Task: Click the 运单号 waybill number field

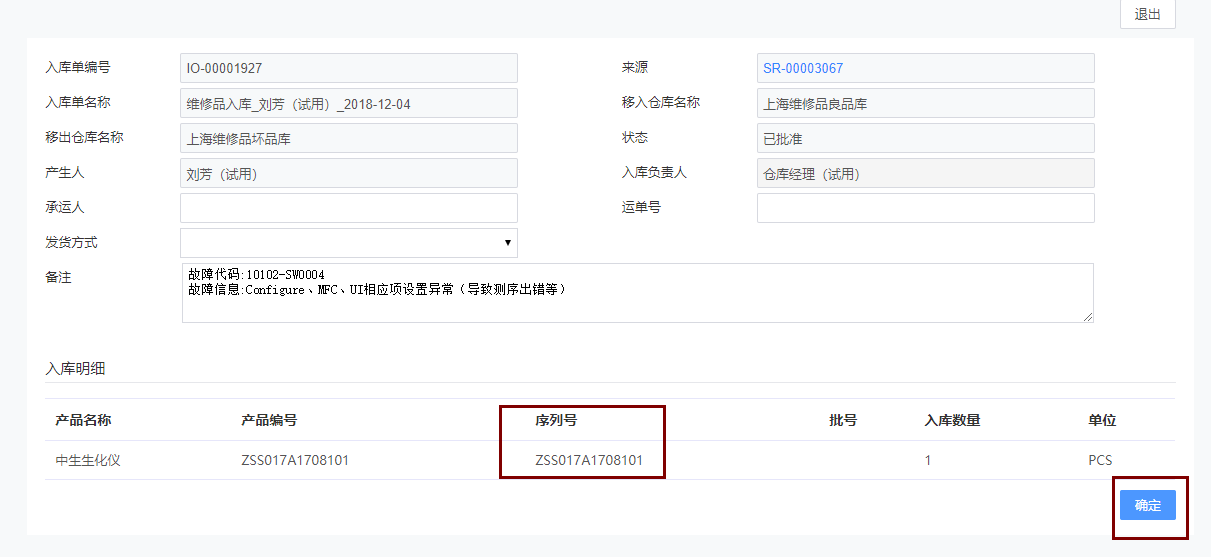Action: click(925, 208)
